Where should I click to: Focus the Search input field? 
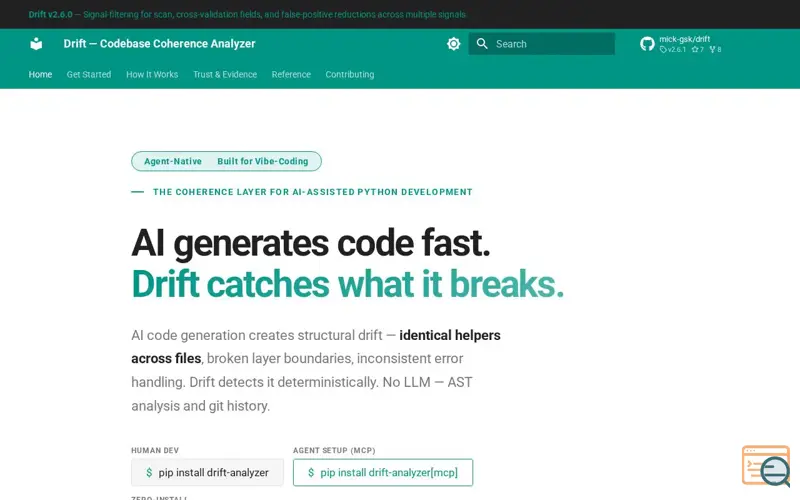tap(541, 44)
